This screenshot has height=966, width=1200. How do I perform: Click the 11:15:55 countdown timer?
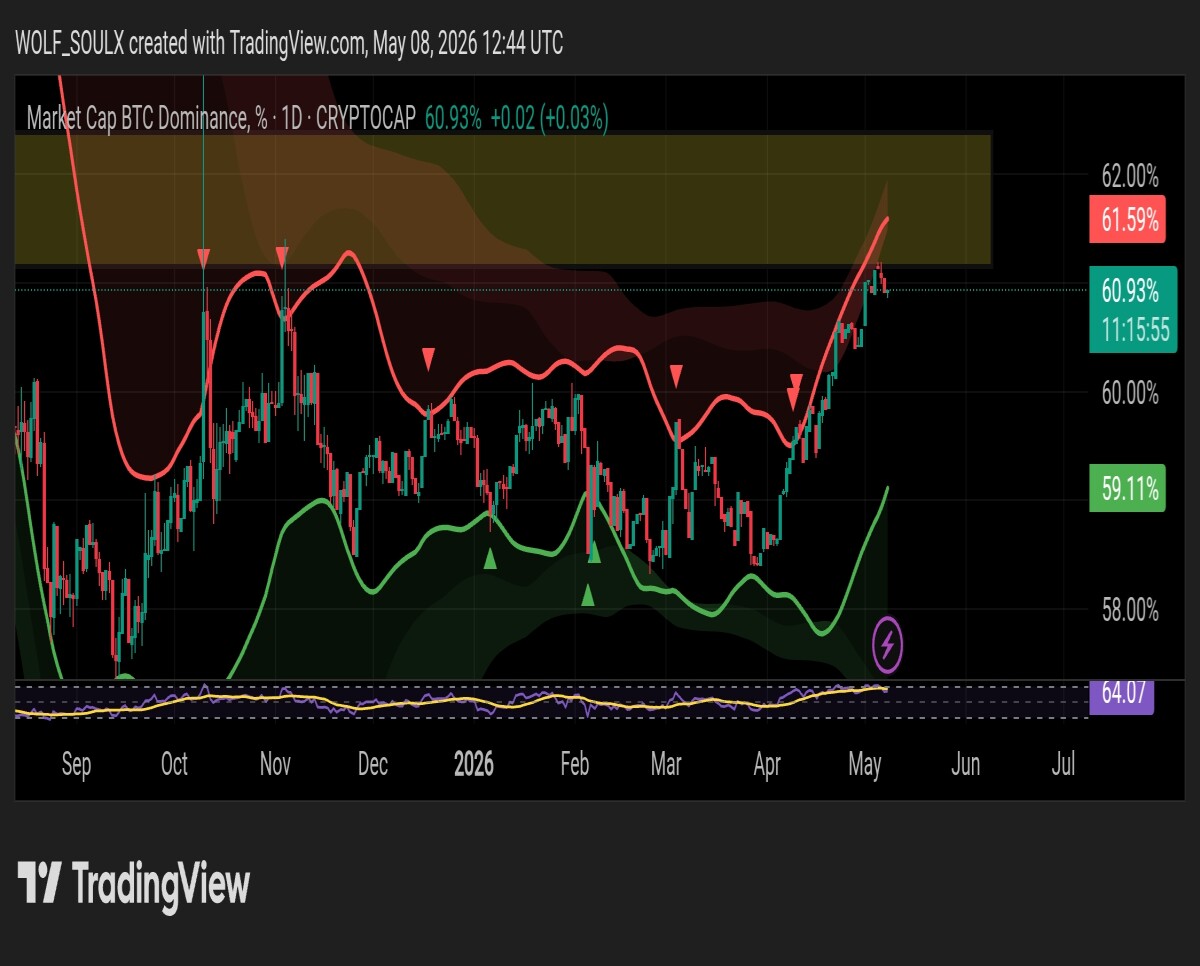[1134, 331]
